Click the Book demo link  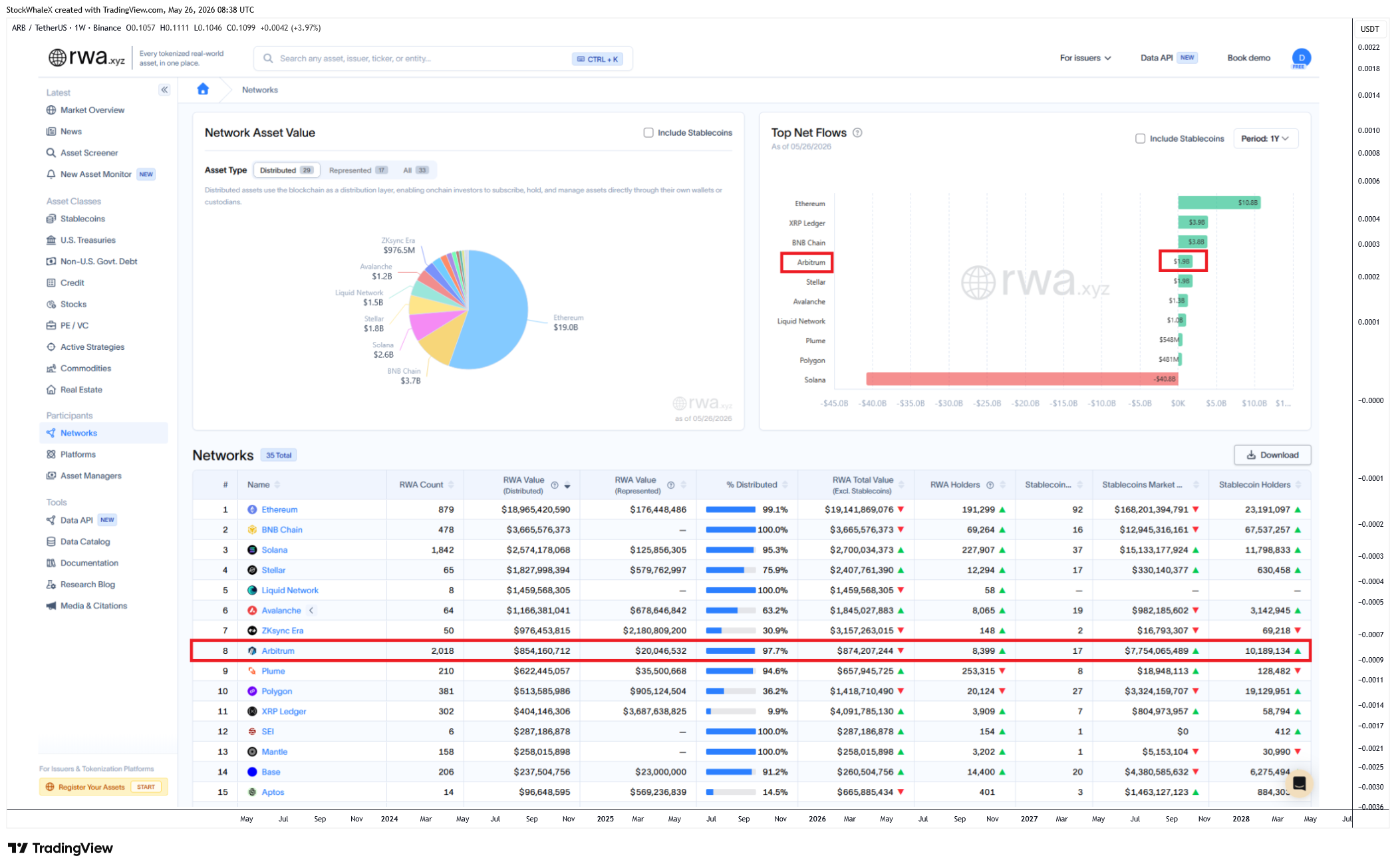coord(1248,58)
